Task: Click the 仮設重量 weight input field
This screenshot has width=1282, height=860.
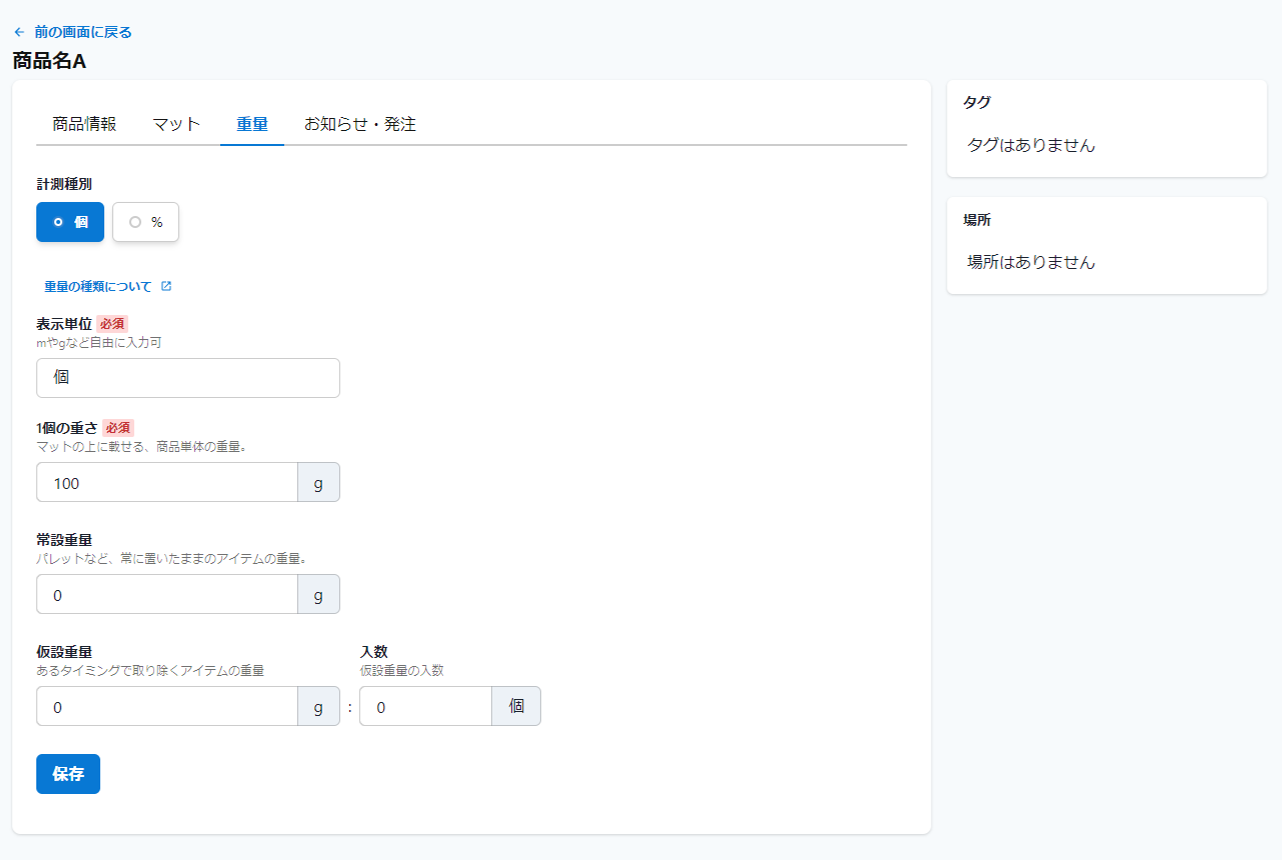Action: (x=167, y=706)
